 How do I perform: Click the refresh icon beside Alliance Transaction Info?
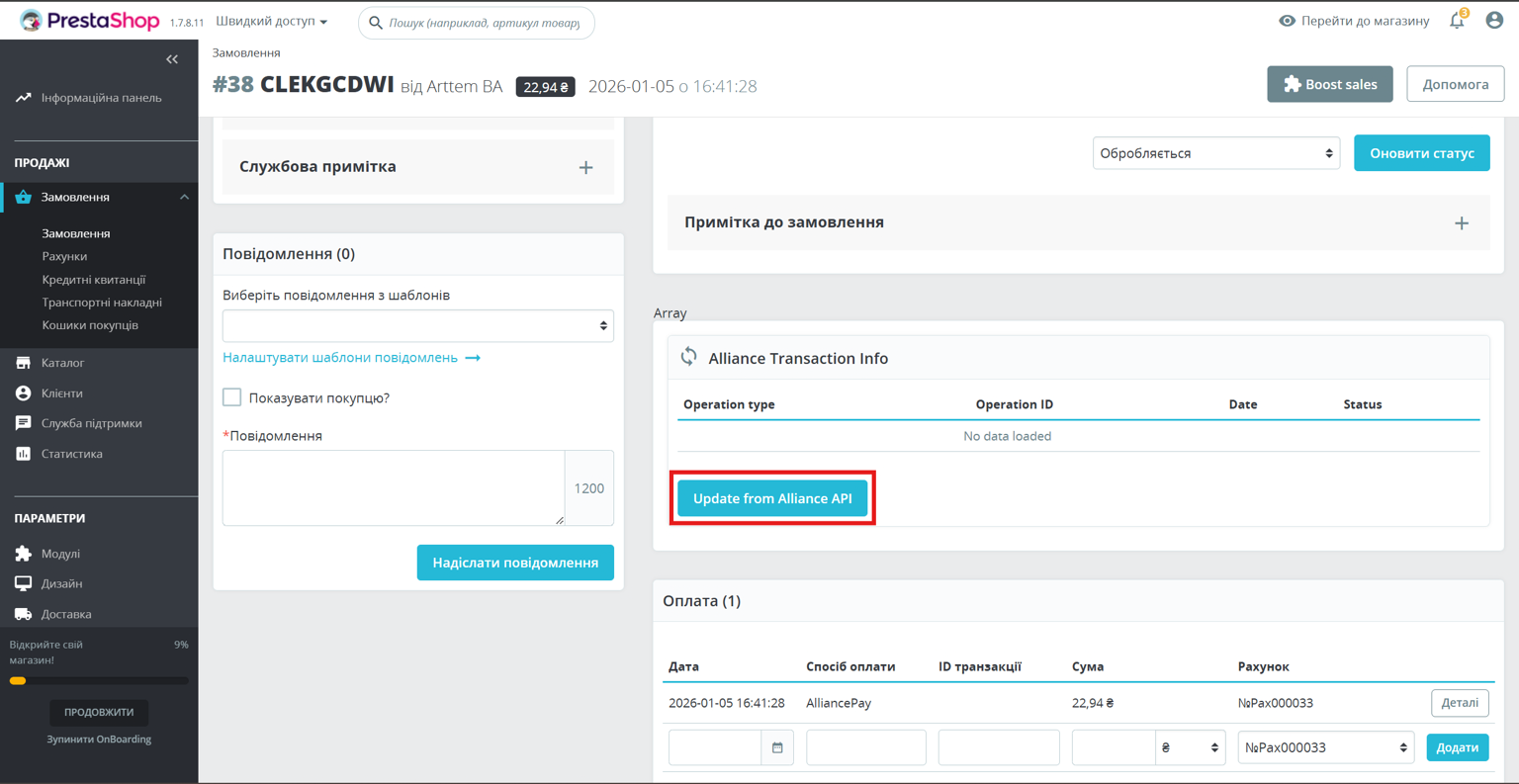click(x=689, y=357)
